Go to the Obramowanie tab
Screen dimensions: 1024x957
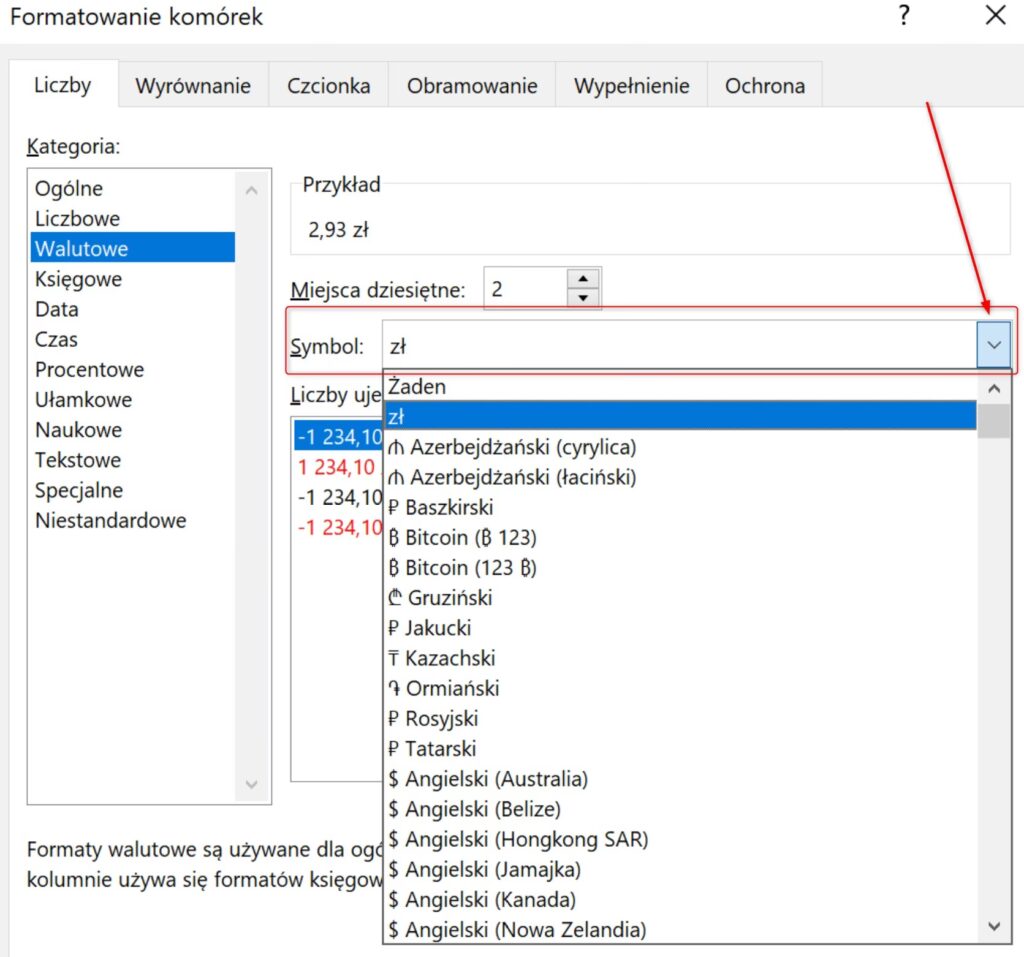pos(471,86)
